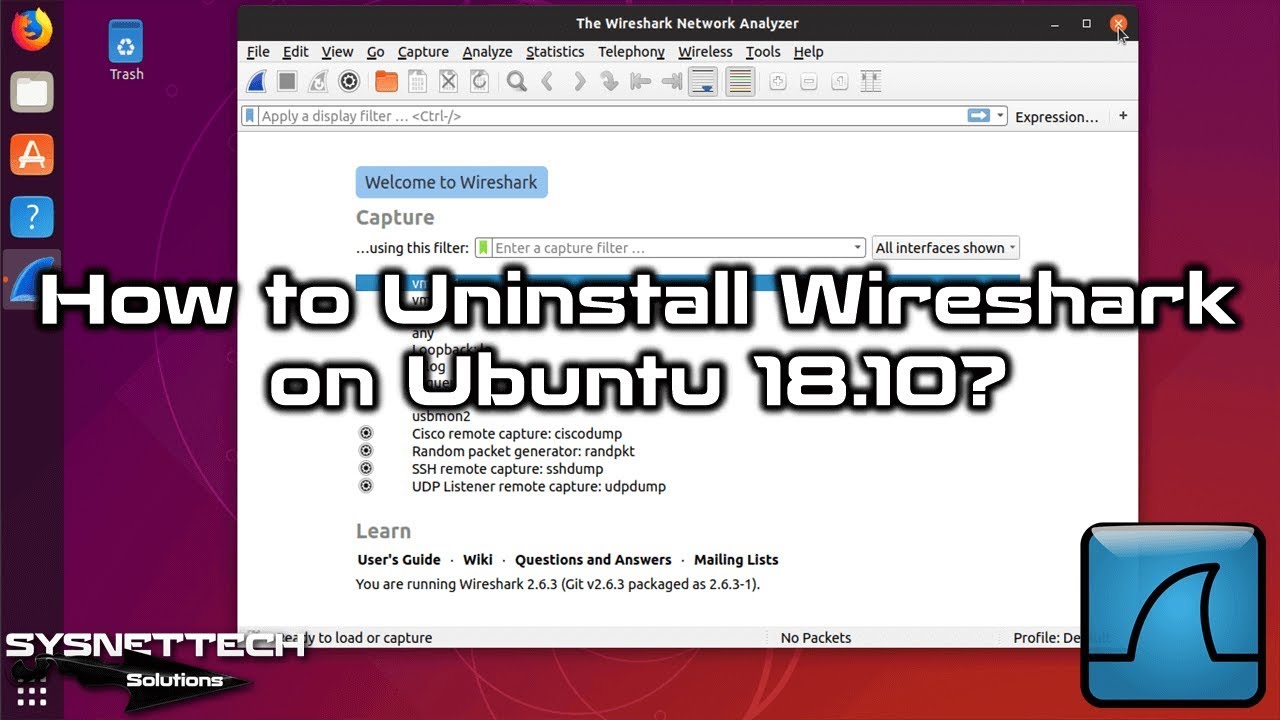Open the Edit menu
Screen dimensions: 1280x720
(295, 52)
